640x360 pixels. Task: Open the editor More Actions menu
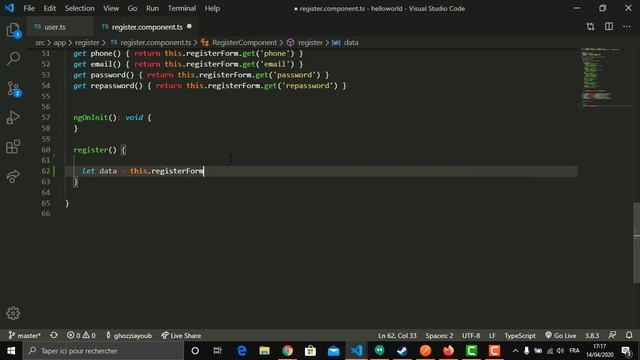[x=627, y=27]
